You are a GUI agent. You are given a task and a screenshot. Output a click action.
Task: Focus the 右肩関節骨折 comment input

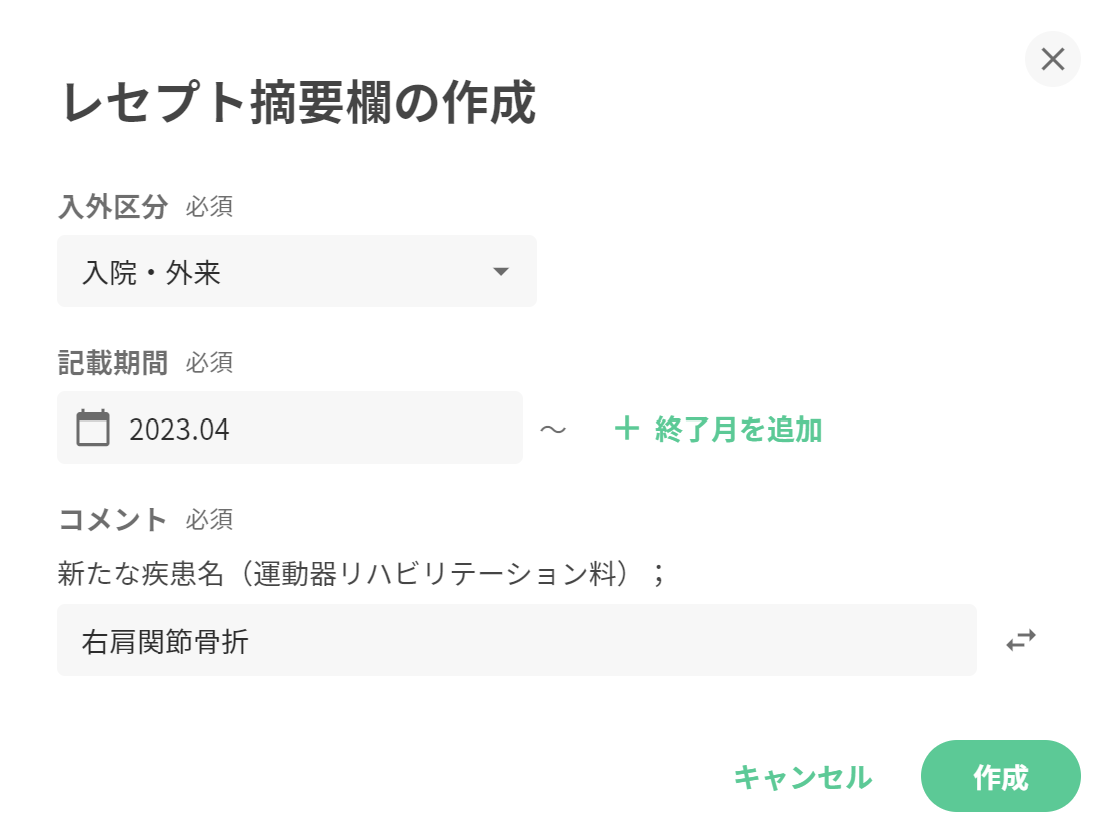point(516,640)
